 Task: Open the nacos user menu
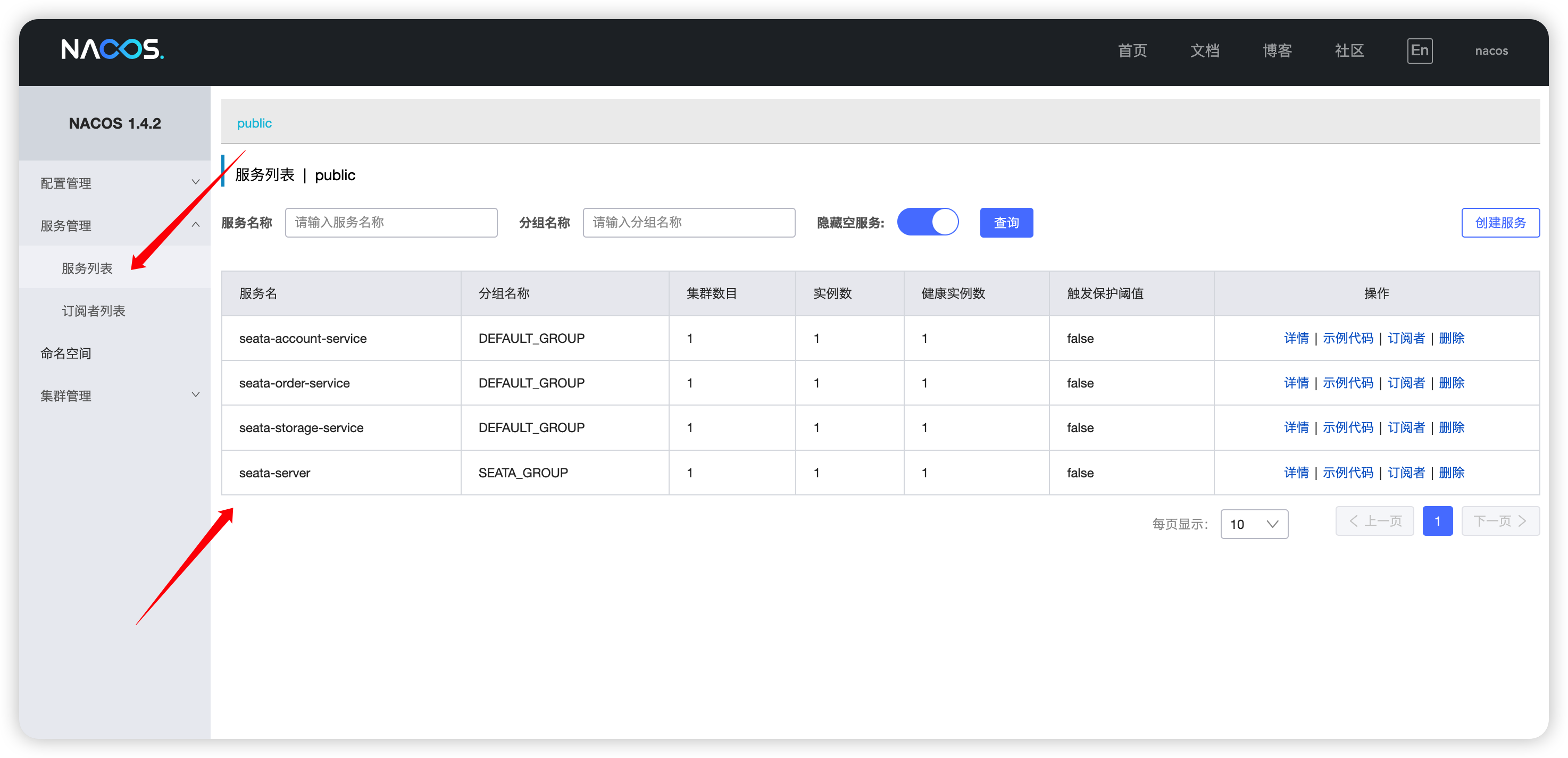tap(1491, 50)
